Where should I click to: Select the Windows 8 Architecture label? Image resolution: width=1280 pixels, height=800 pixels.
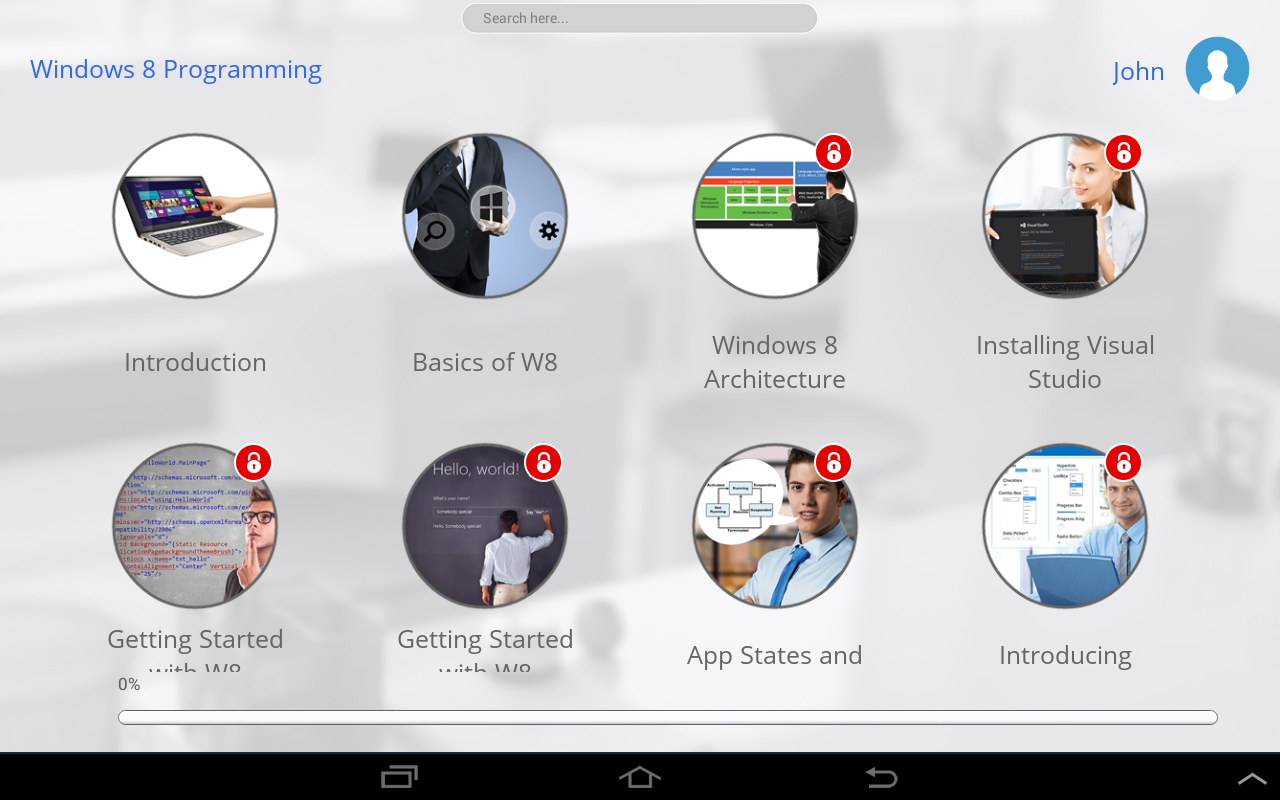(x=775, y=362)
